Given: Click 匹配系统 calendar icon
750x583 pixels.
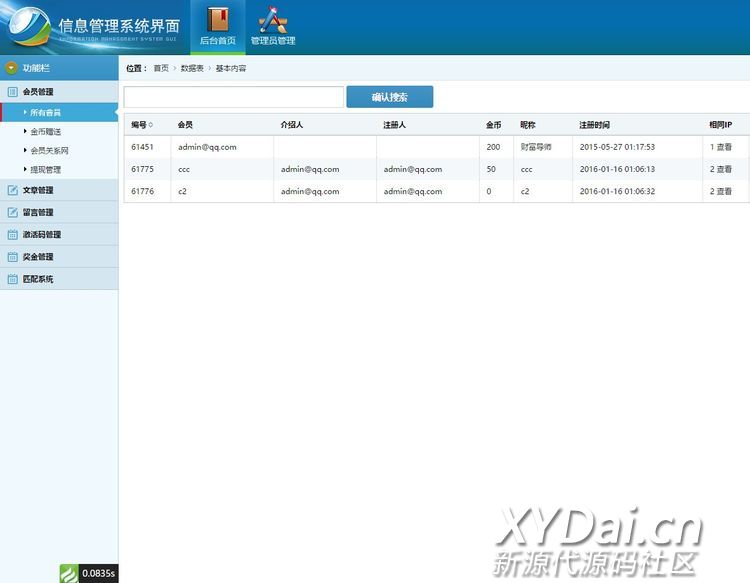Looking at the screenshot, I should (x=12, y=279).
